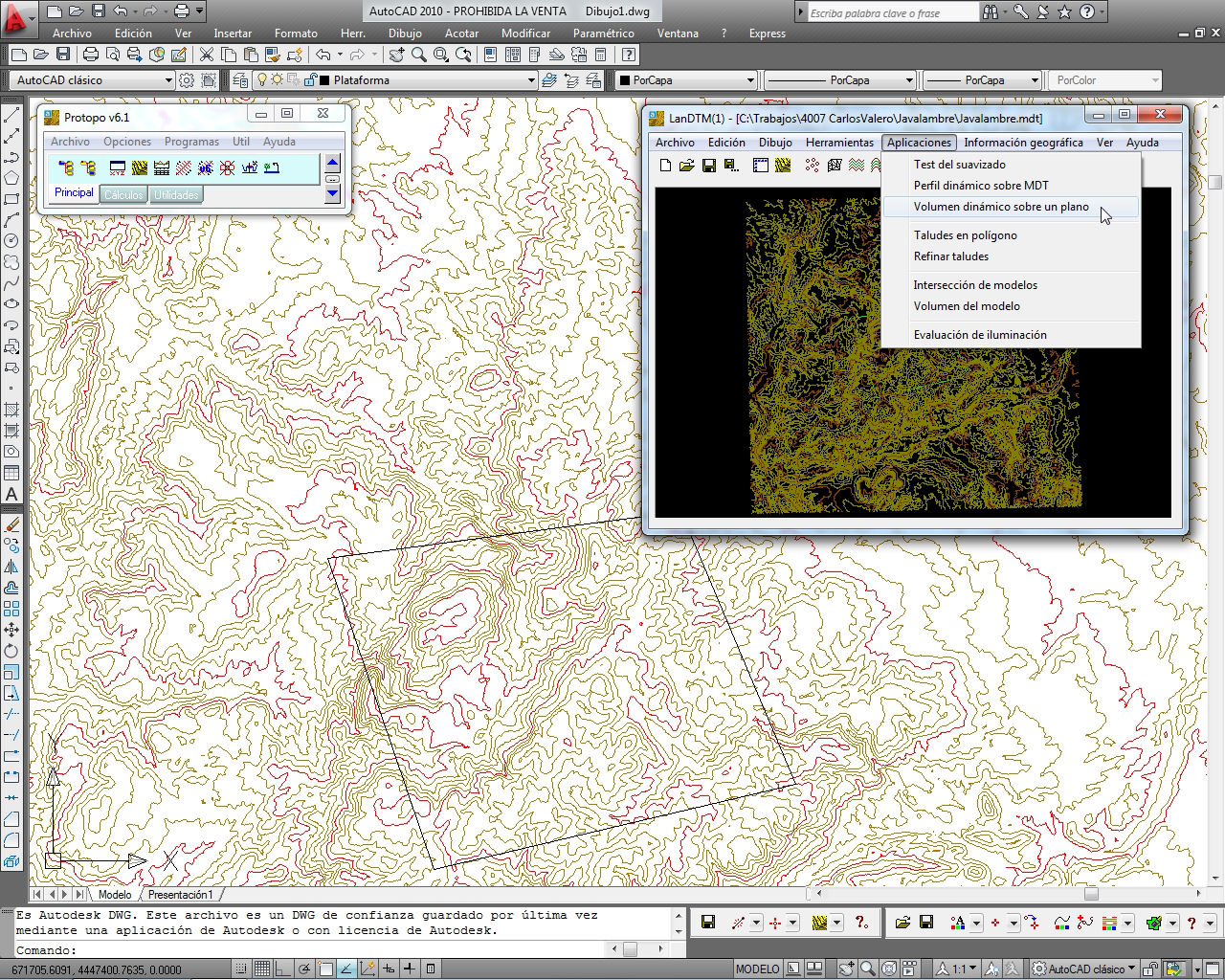Viewport: 1225px width, 980px height.
Task: Expand quick access toolbar customize arrow
Action: pos(200,11)
